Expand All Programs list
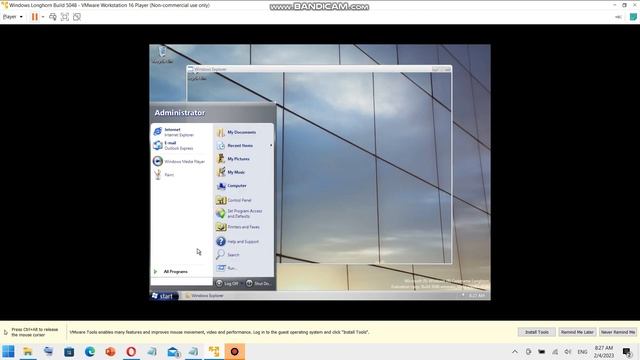The height and width of the screenshot is (360, 640). click(176, 271)
